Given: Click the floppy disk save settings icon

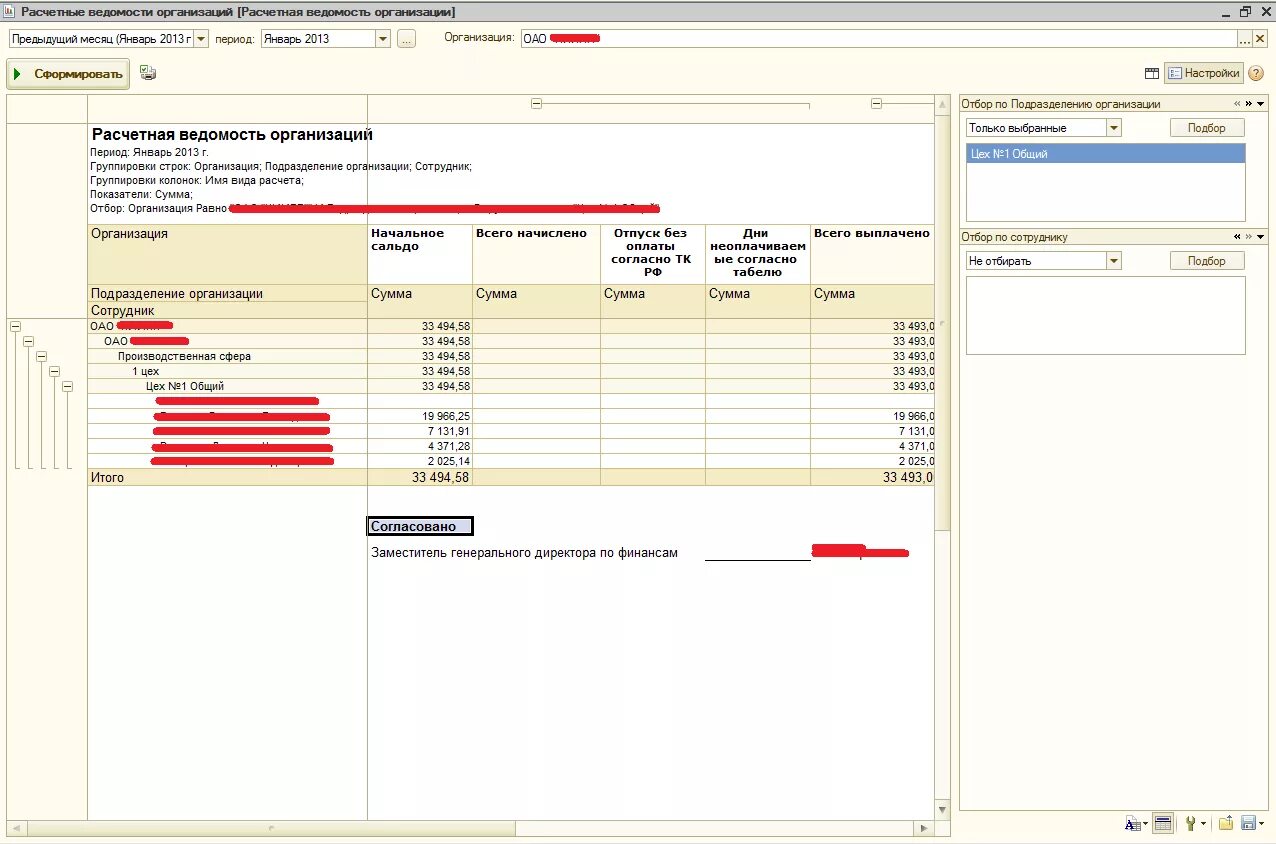Looking at the screenshot, I should point(1247,824).
